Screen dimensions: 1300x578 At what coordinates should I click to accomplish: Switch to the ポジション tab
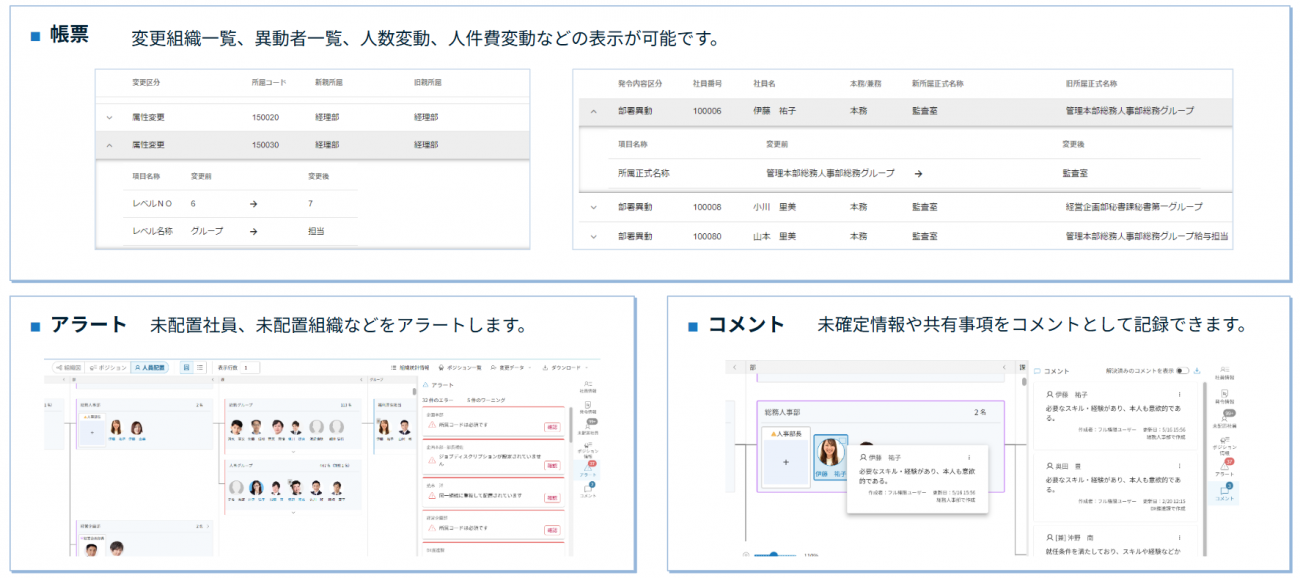coord(106,368)
